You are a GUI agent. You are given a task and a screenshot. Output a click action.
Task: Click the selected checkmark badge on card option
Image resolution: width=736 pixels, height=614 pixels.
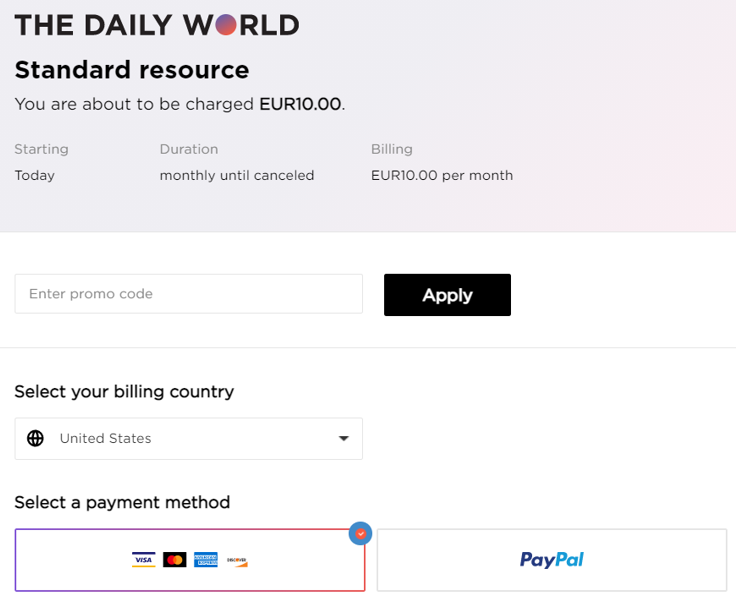360,533
